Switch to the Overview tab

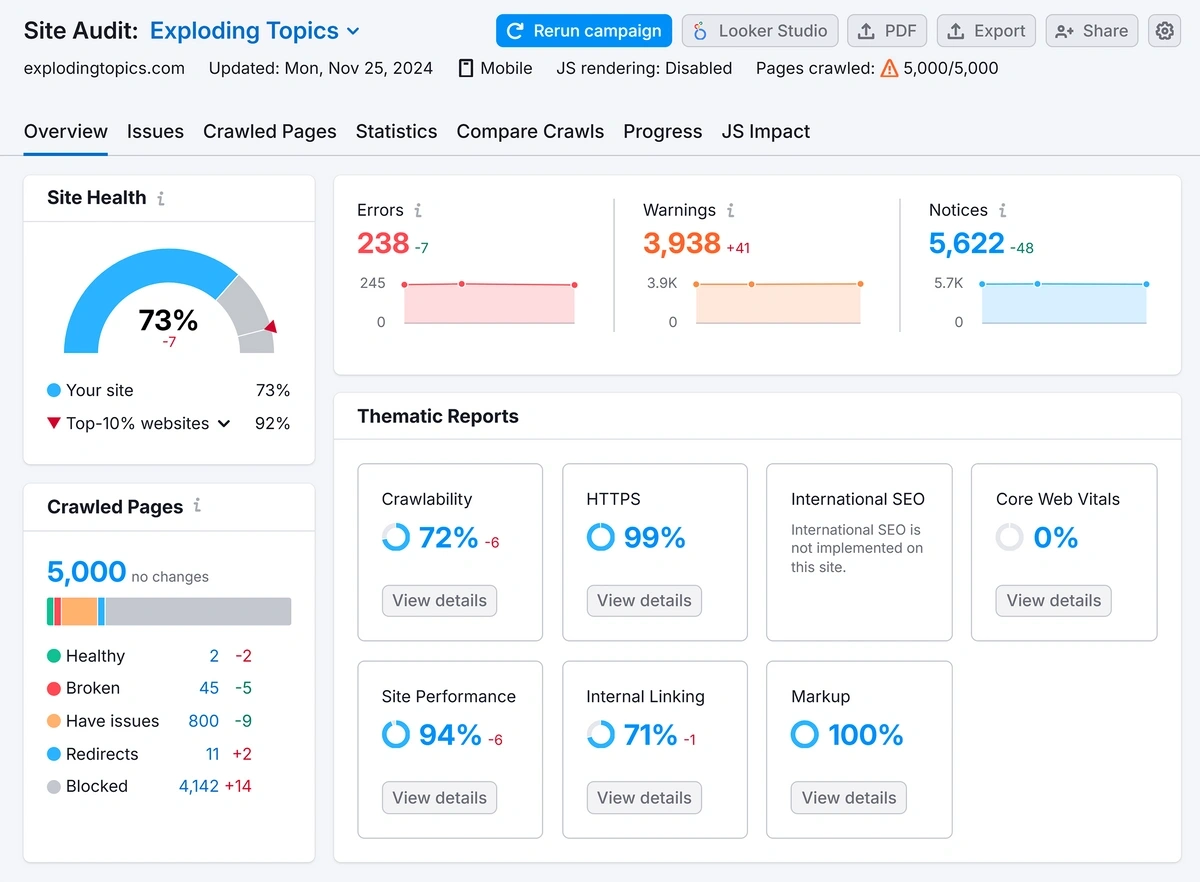[x=66, y=131]
